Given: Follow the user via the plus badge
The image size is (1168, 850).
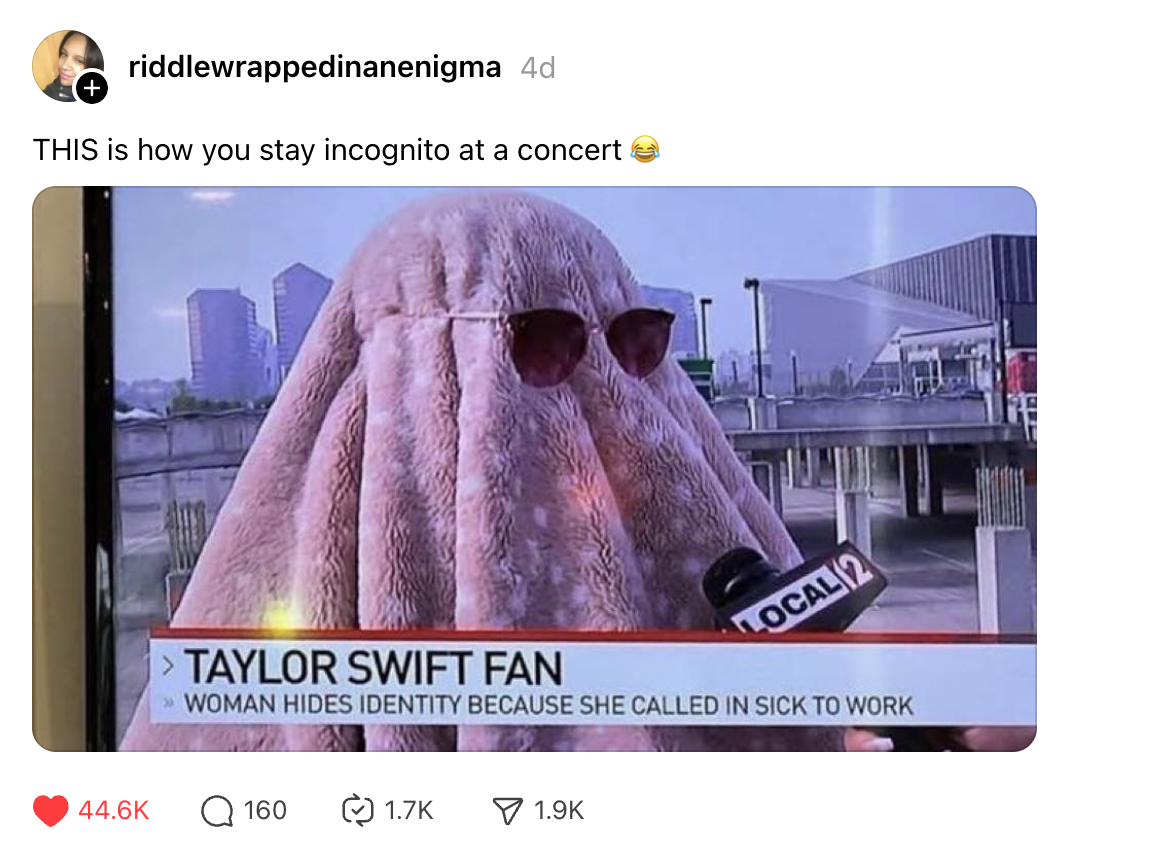Looking at the screenshot, I should click(92, 89).
